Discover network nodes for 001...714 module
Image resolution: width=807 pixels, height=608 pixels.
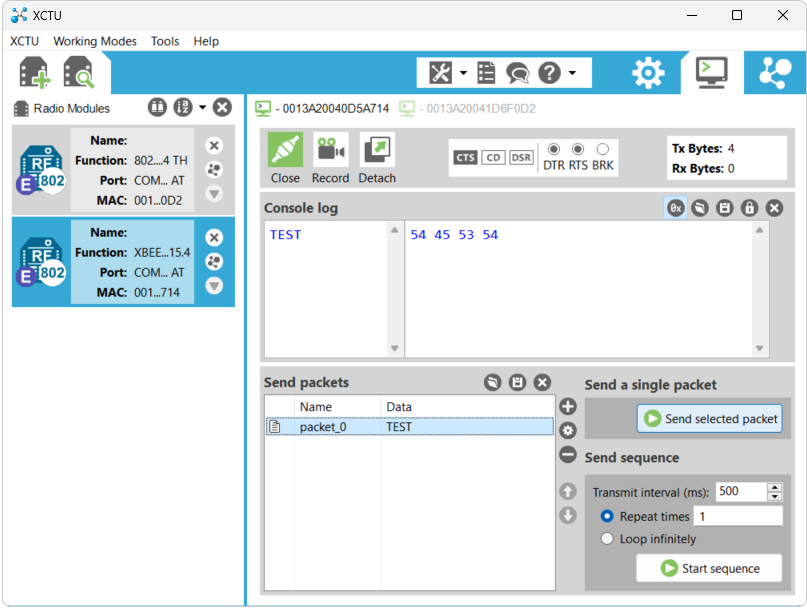pyautogui.click(x=214, y=262)
